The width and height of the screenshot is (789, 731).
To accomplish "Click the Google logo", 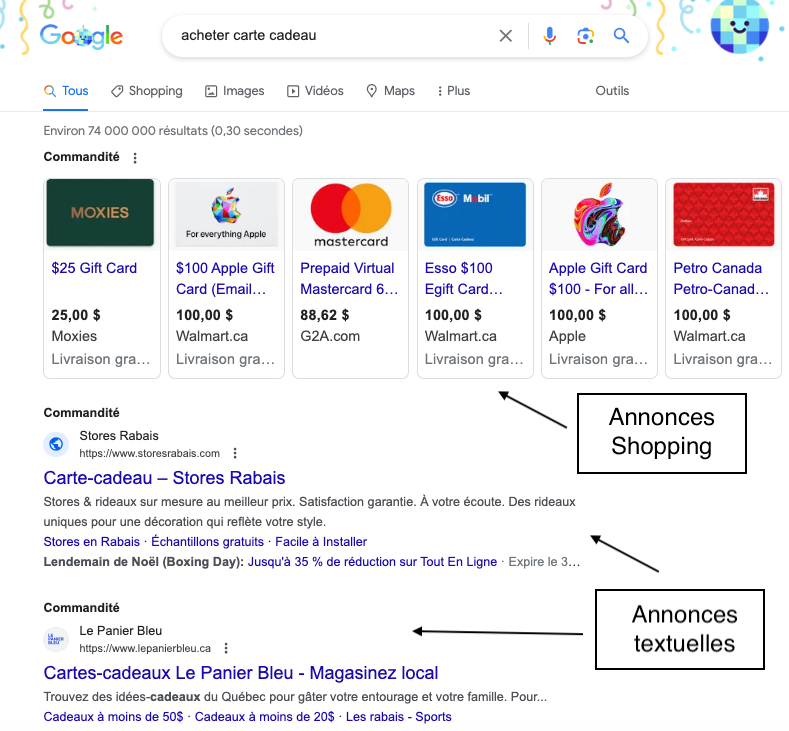I will coord(81,37).
